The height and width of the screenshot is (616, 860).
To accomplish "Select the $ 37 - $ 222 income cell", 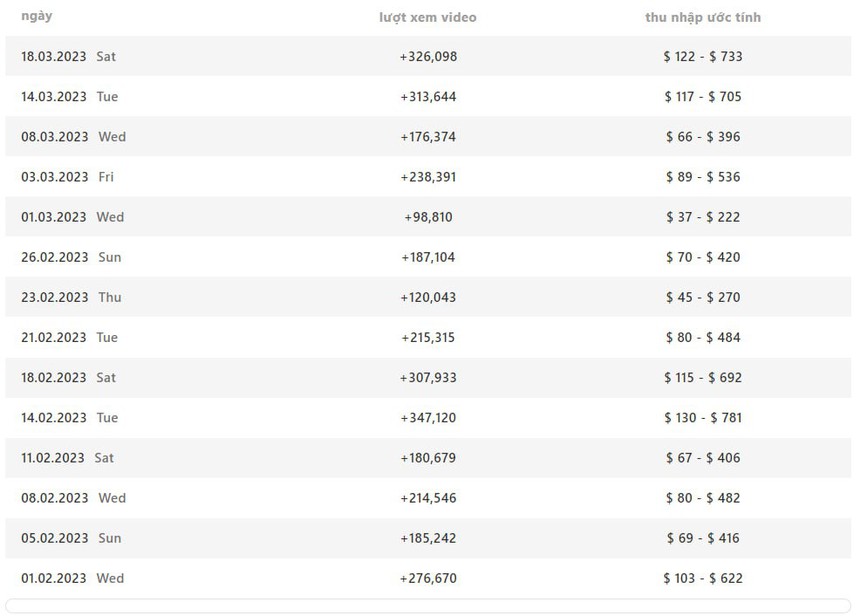I will 703,217.
